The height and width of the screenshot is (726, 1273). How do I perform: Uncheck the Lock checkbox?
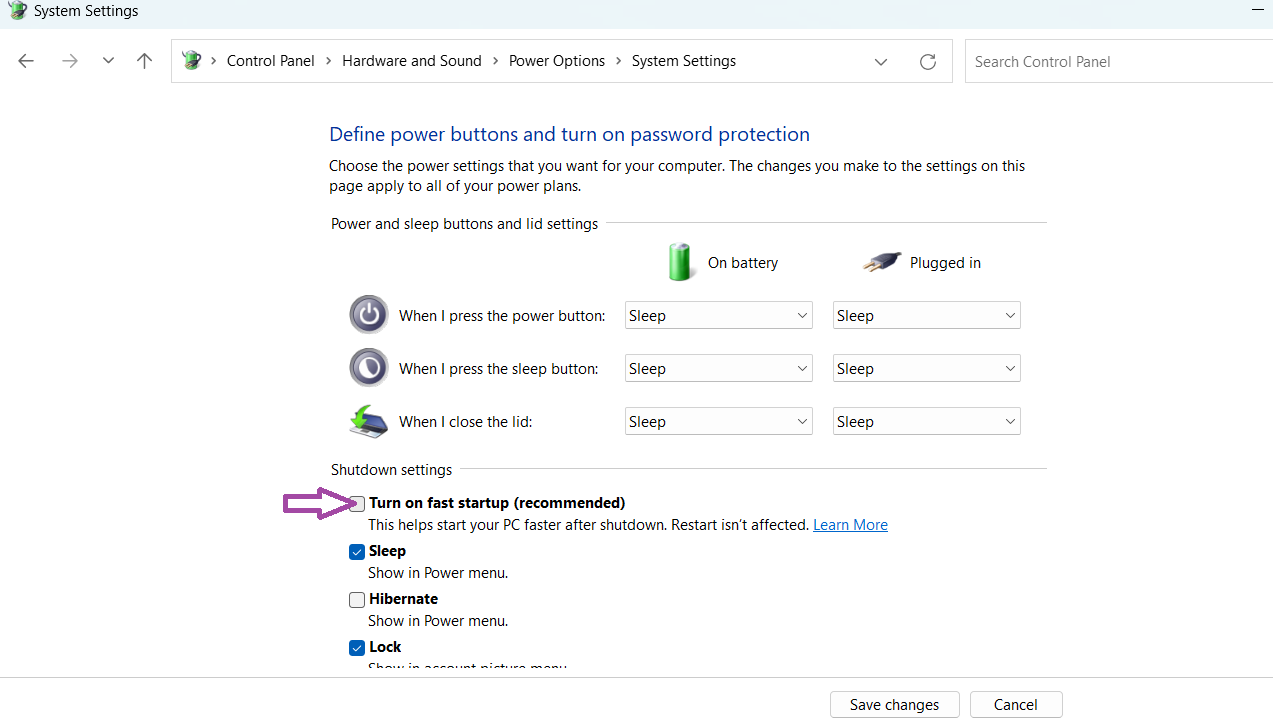pos(357,648)
